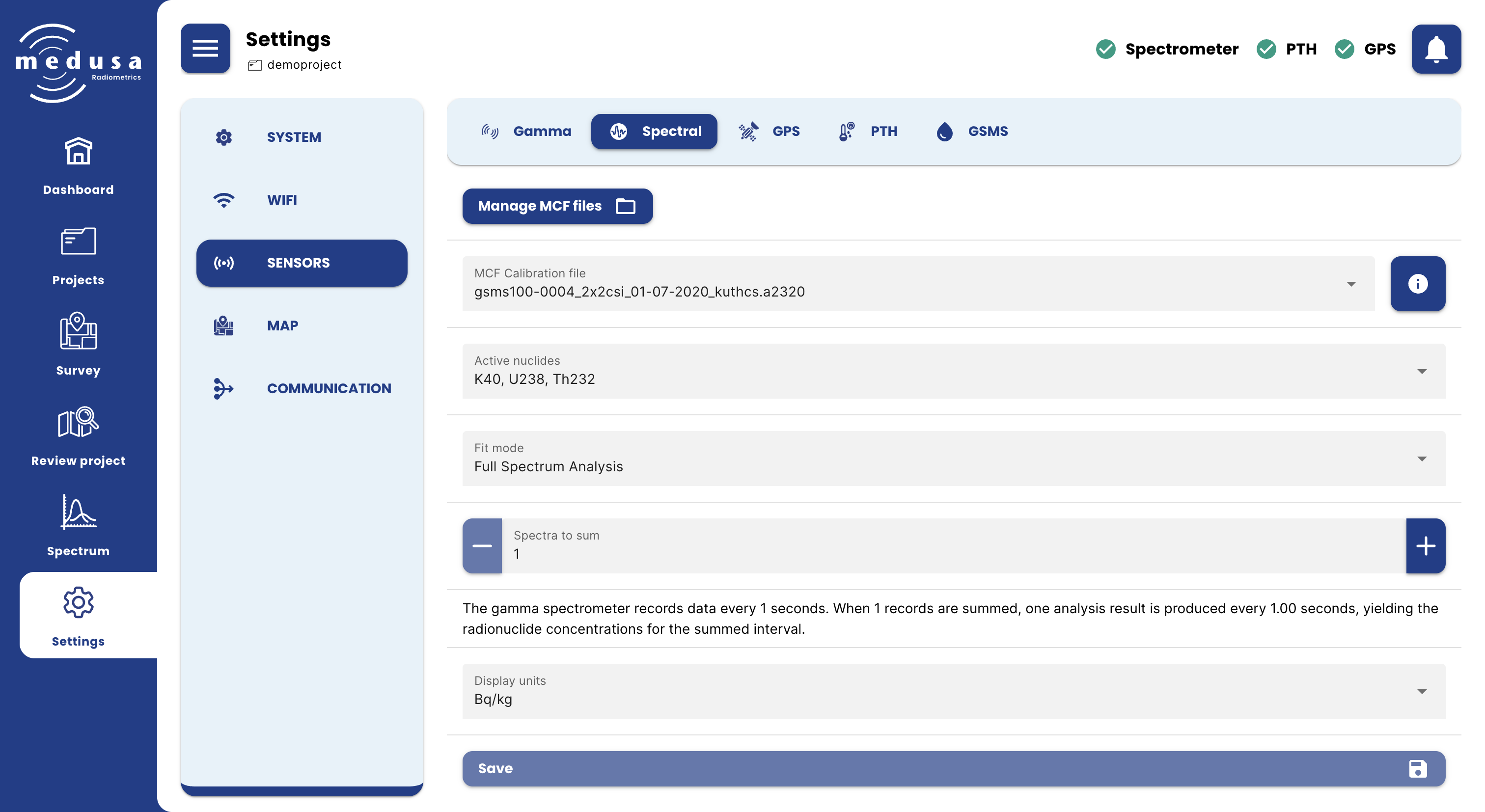Click the PTH status label in header
Viewport: 1485px width, 812px height.
point(1301,49)
